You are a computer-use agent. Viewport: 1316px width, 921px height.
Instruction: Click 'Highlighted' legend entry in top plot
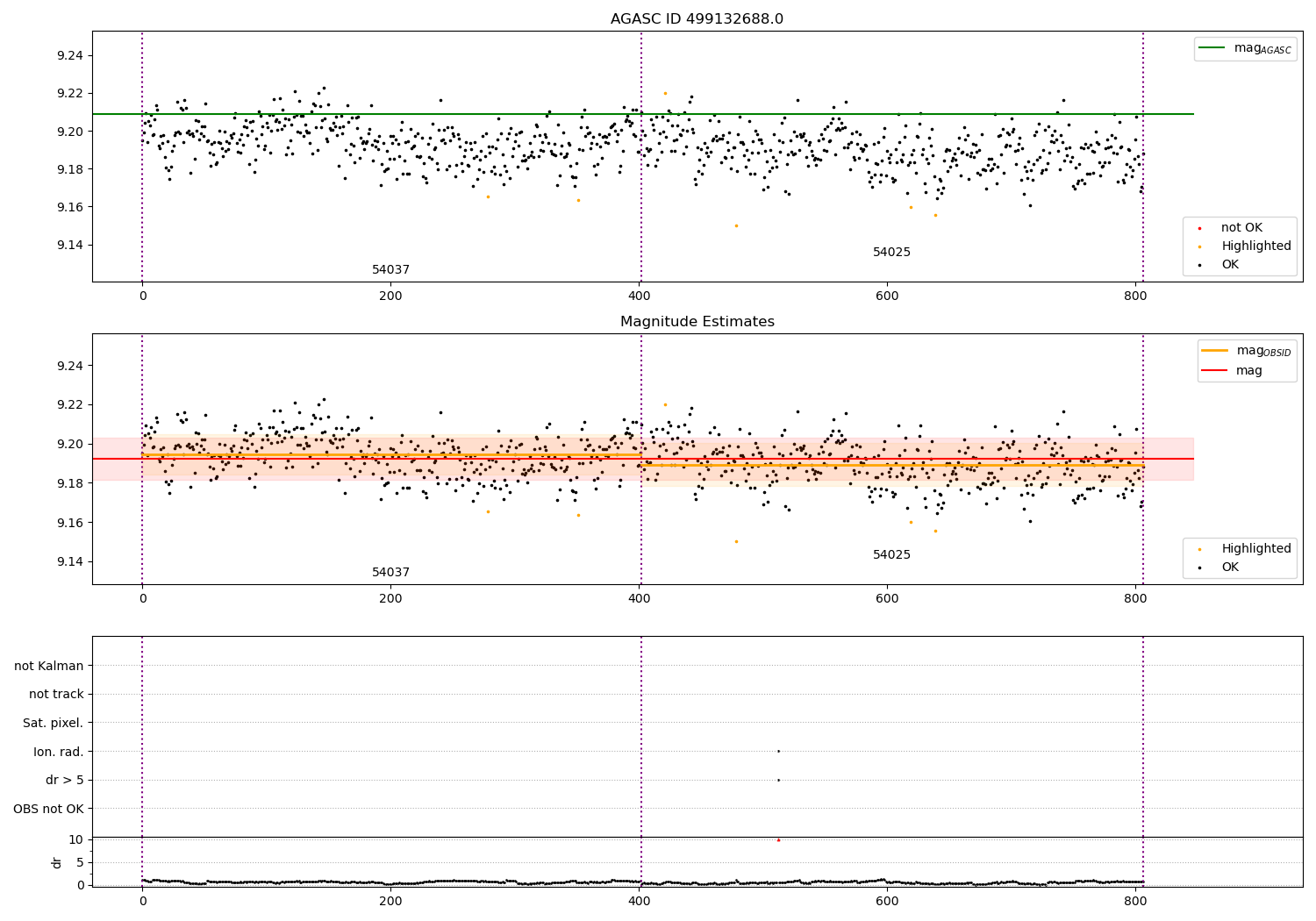[x=1244, y=246]
